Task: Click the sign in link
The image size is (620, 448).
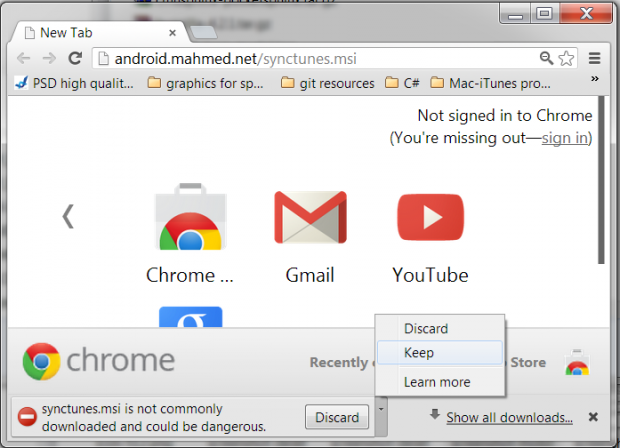Action: click(x=565, y=138)
